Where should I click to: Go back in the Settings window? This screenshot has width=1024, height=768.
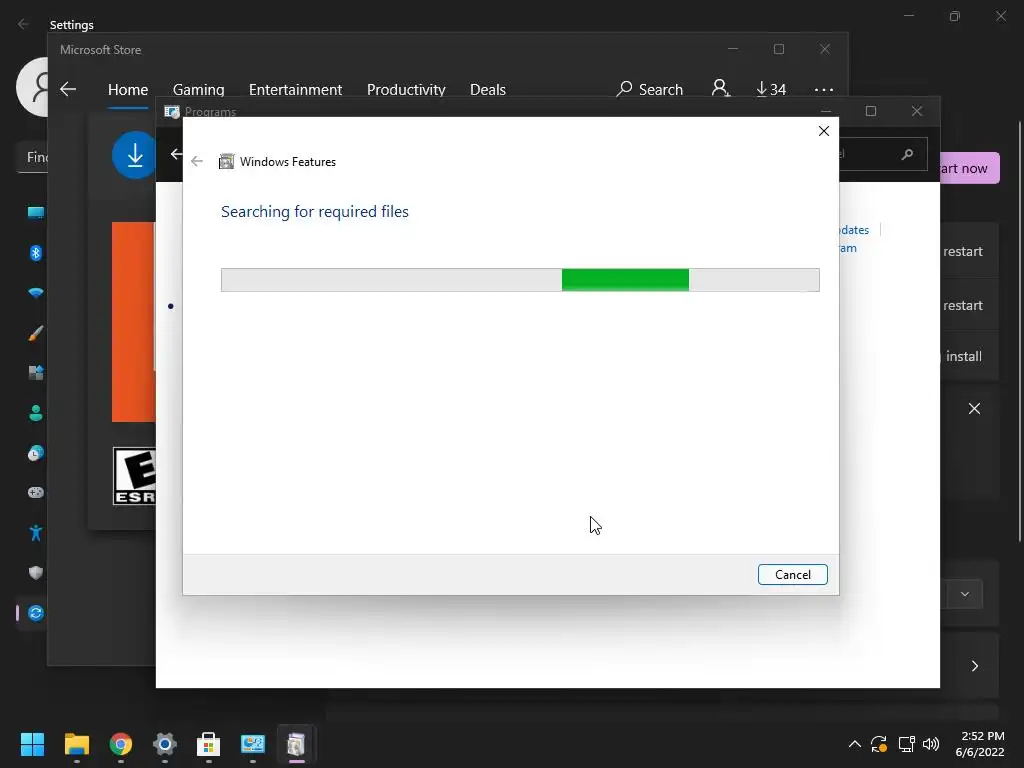pos(24,24)
